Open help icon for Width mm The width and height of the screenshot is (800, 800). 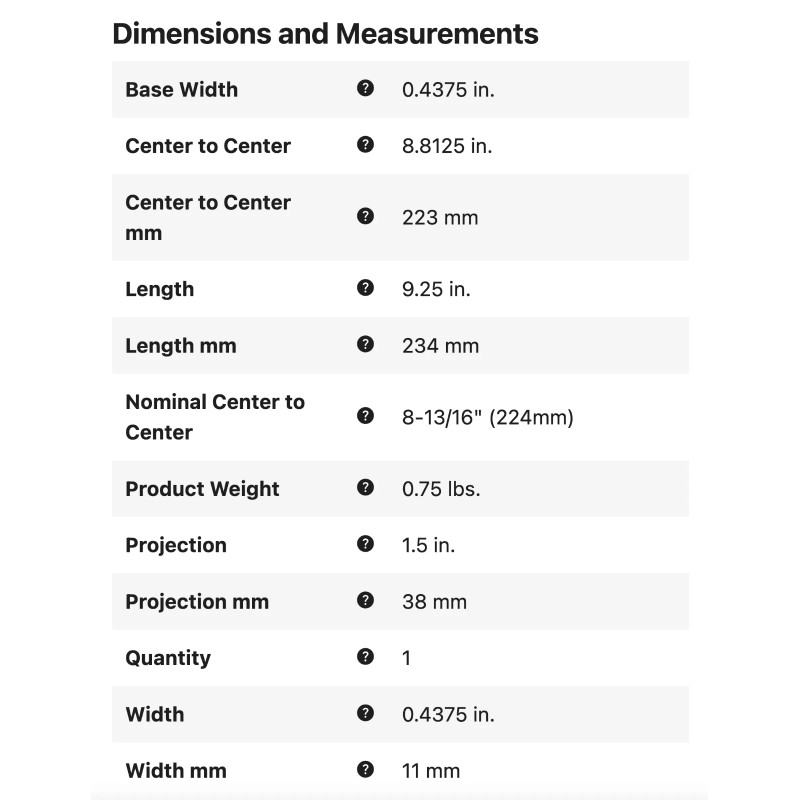[365, 769]
